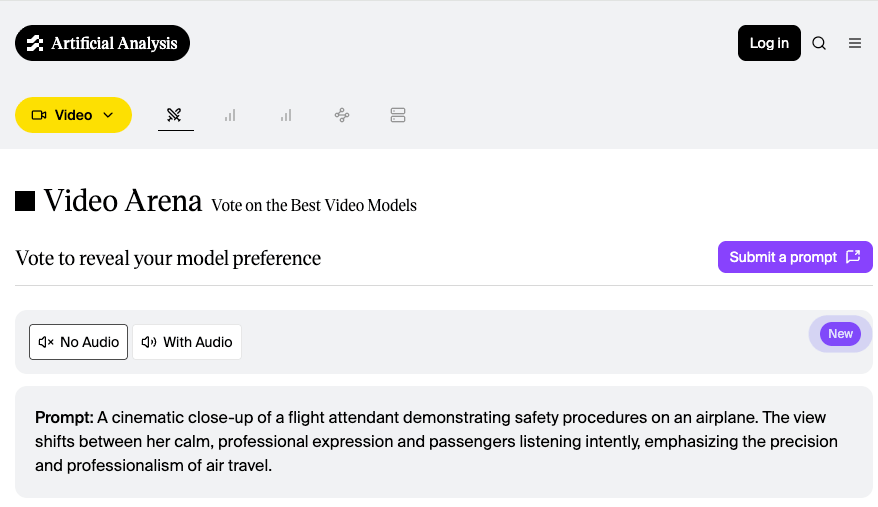Screen dimensions: 878x507
Task: Open the stacked server icon tab
Action: click(398, 115)
